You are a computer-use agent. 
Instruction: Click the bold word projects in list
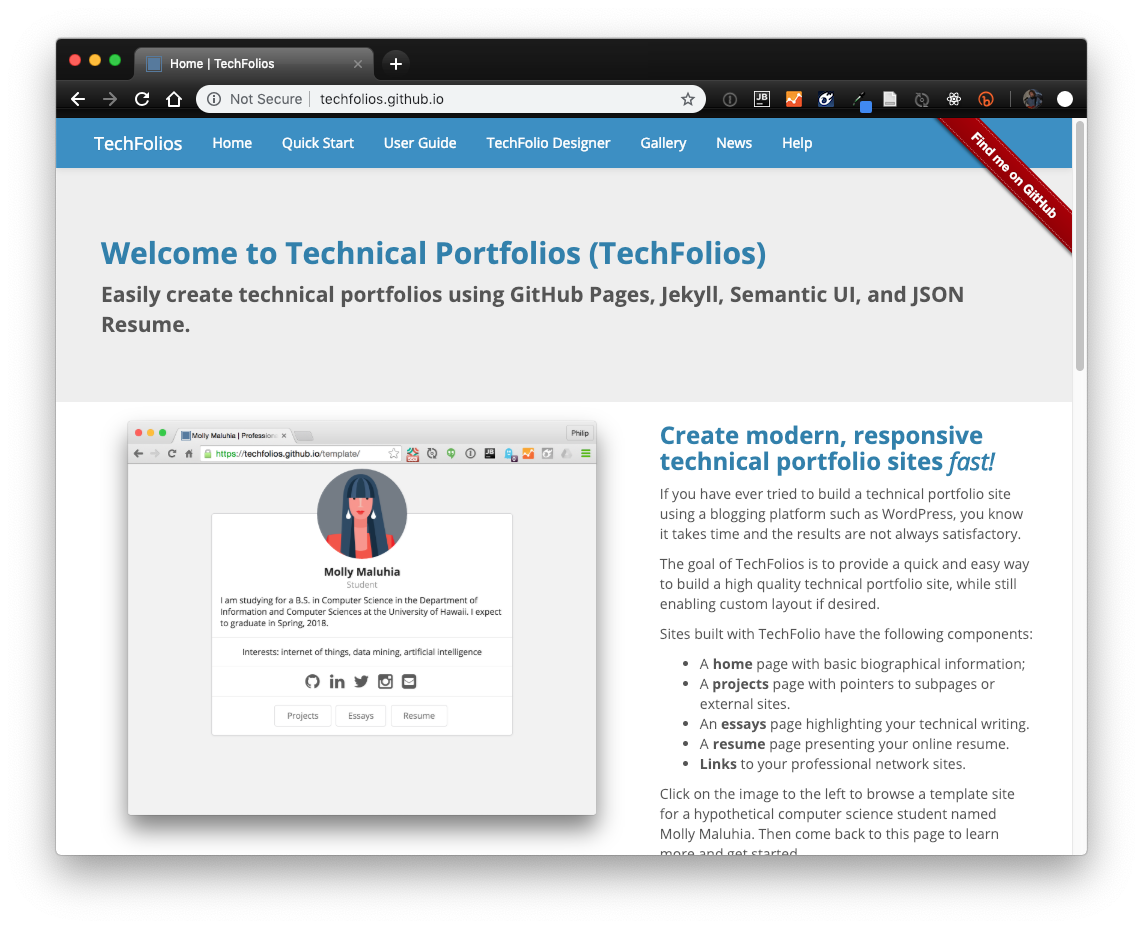click(741, 684)
